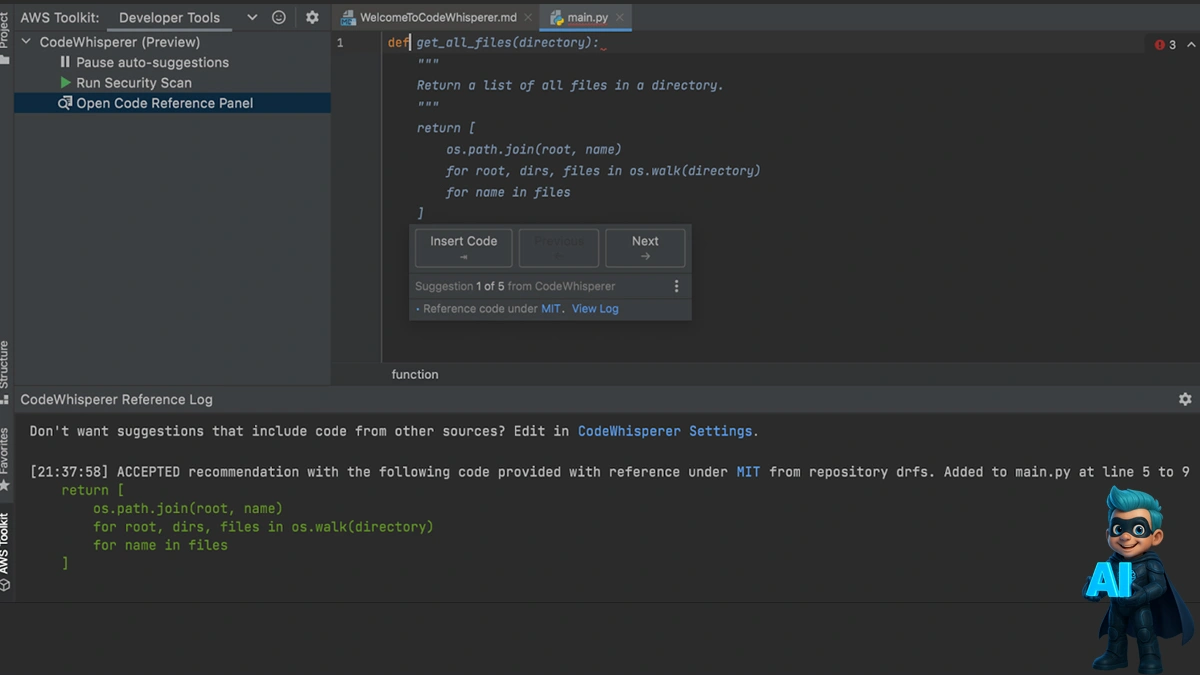
Task: Open the MIT link in the reference log entry
Action: coord(748,472)
